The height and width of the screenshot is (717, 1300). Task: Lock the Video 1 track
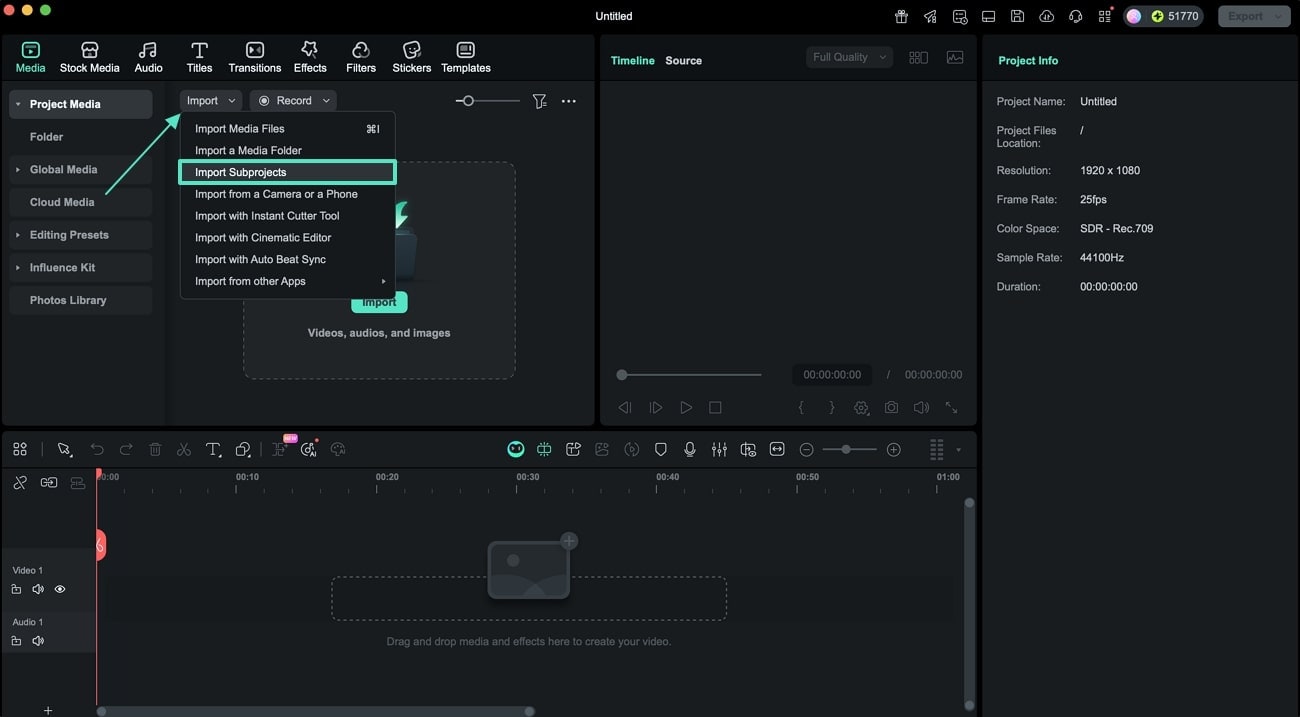tap(16, 589)
